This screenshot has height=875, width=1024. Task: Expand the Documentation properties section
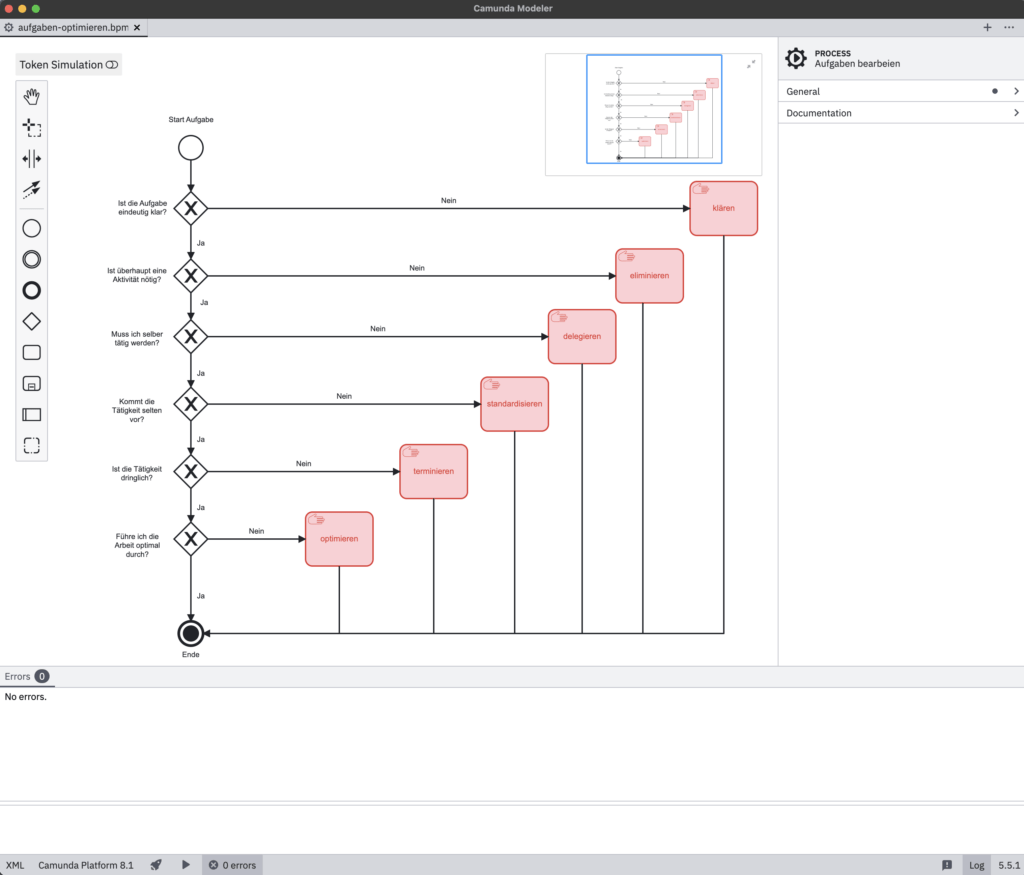(x=898, y=112)
